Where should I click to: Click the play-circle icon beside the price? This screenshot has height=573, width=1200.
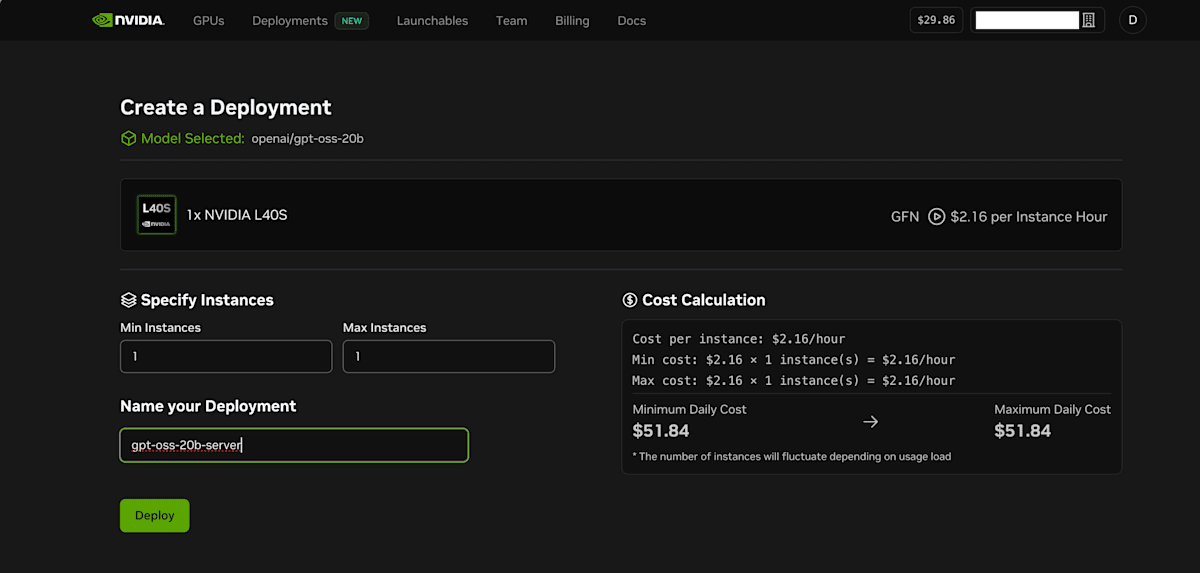point(937,216)
